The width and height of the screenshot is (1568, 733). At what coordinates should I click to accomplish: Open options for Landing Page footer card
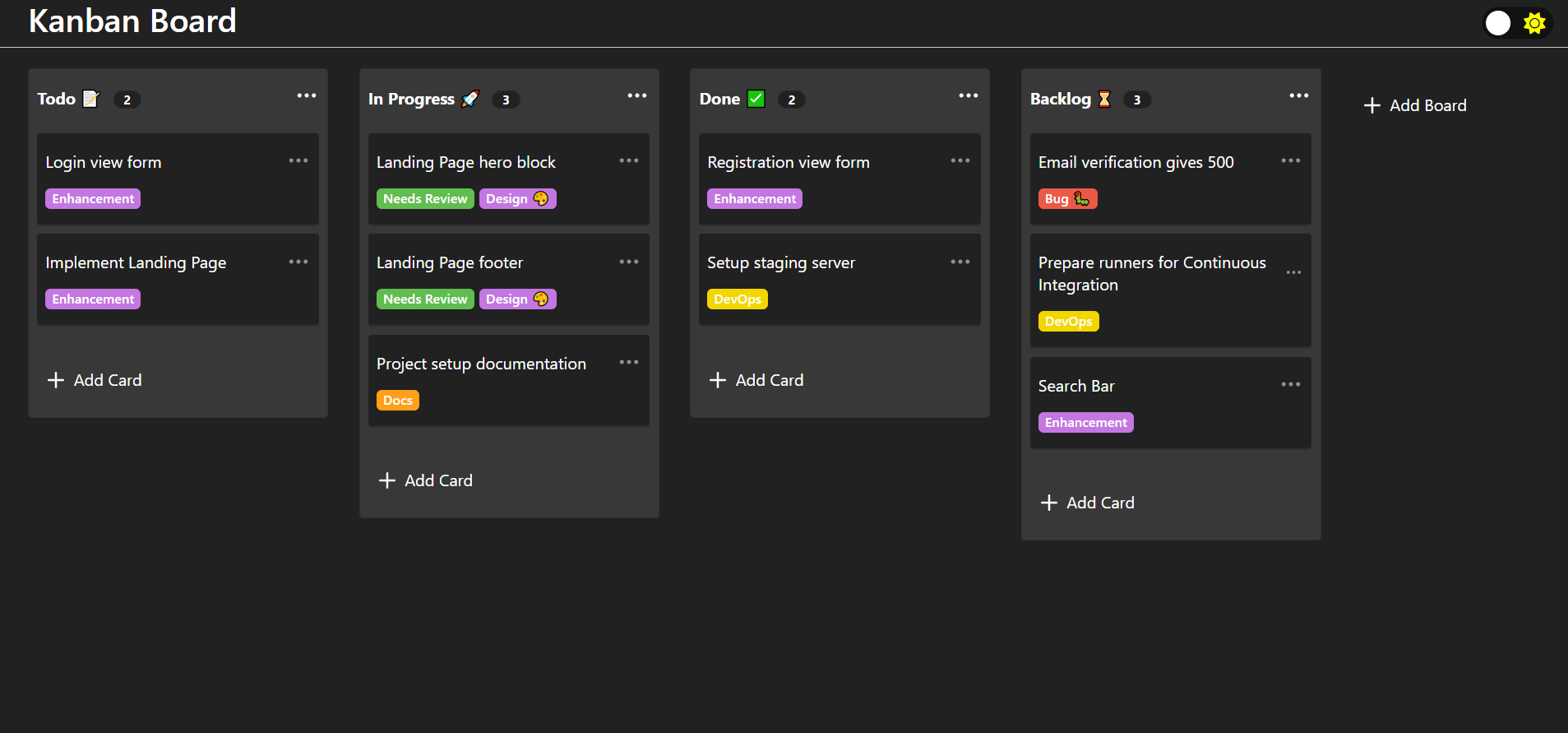(x=628, y=262)
